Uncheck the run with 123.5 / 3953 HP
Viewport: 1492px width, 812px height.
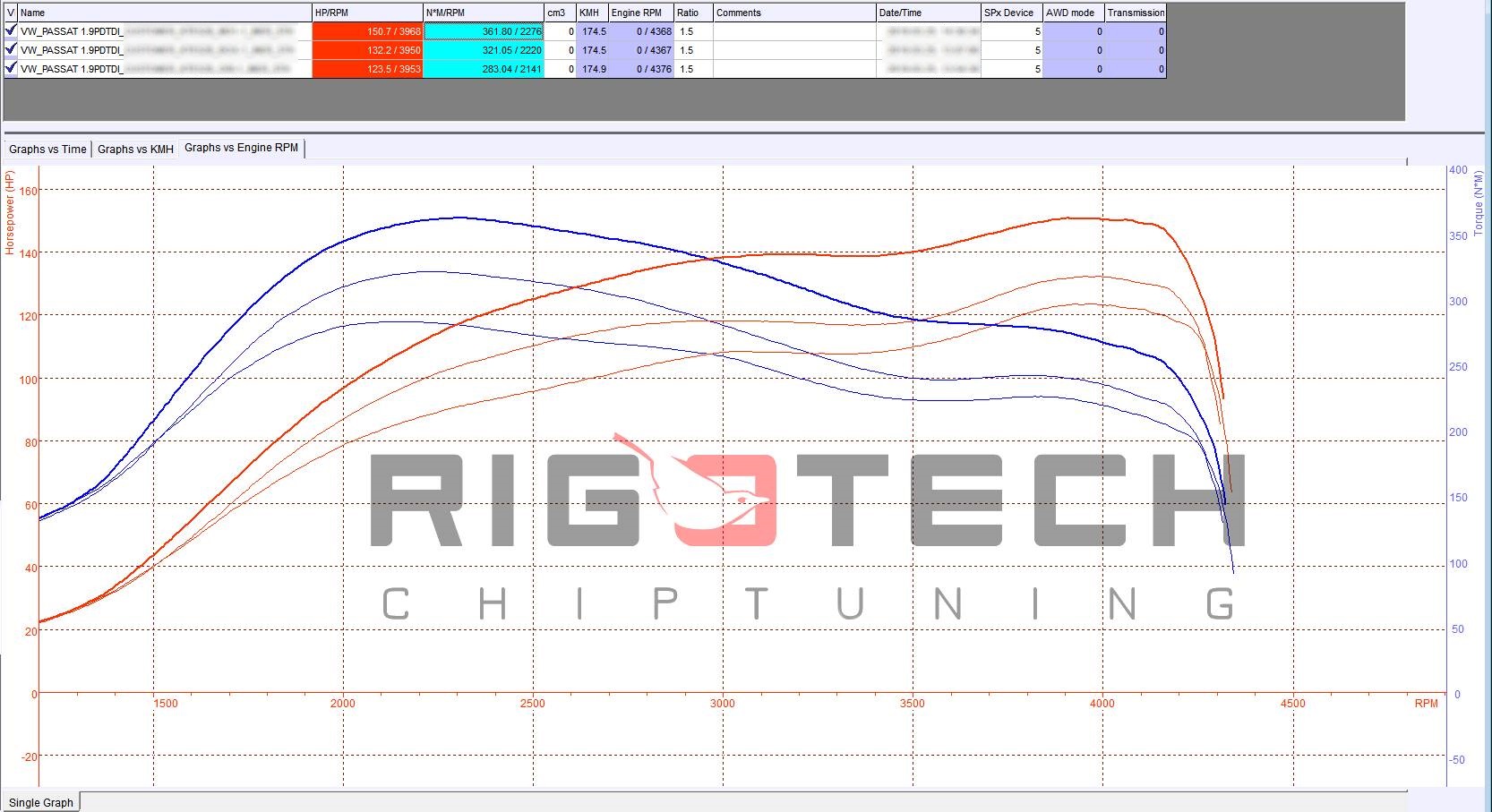tap(11, 69)
